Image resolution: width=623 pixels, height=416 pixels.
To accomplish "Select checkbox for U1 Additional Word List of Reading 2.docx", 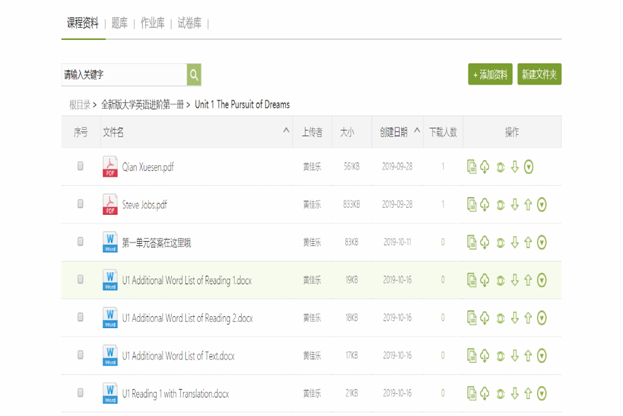I will click(x=81, y=318).
